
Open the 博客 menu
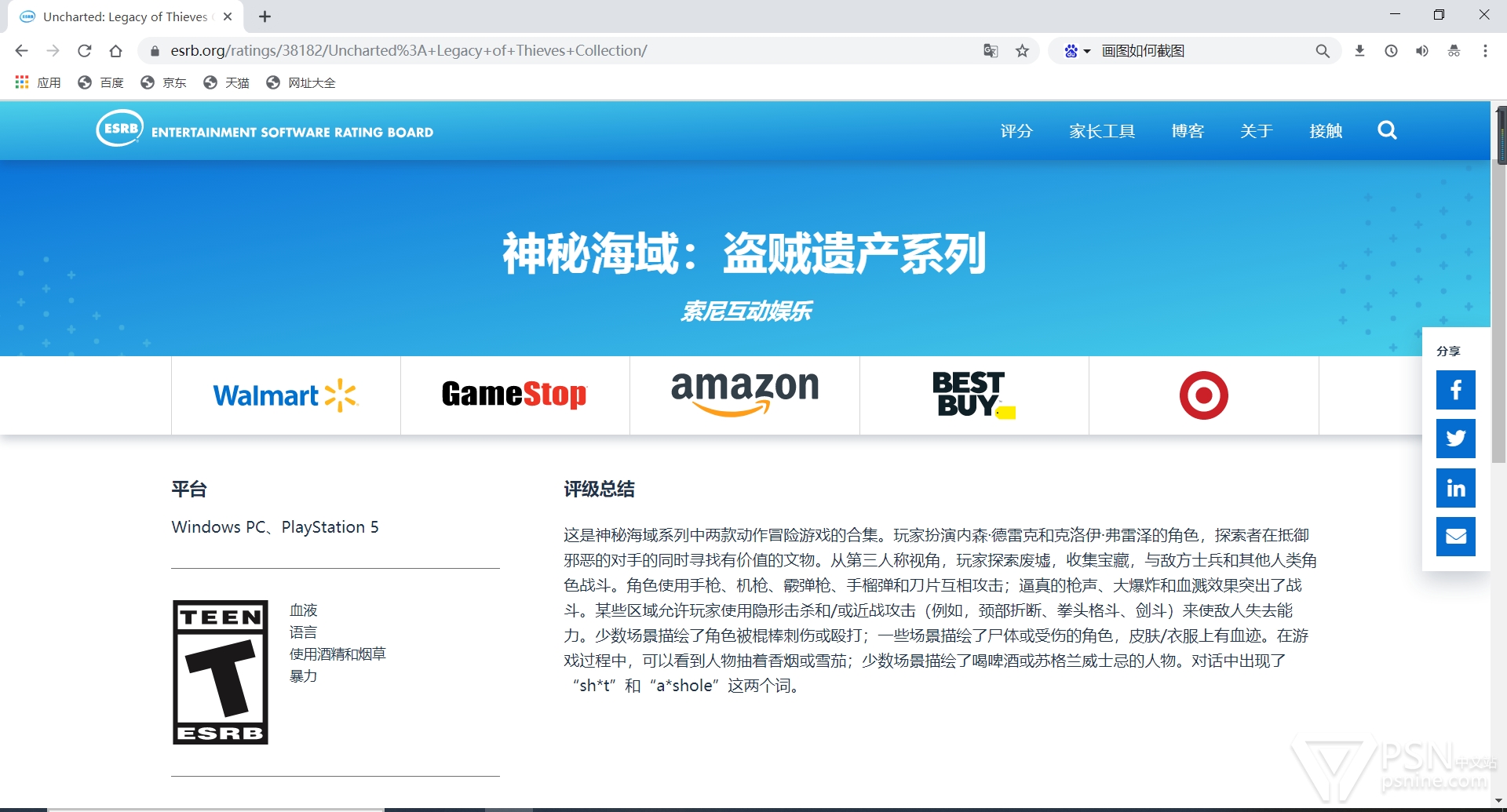click(1188, 131)
